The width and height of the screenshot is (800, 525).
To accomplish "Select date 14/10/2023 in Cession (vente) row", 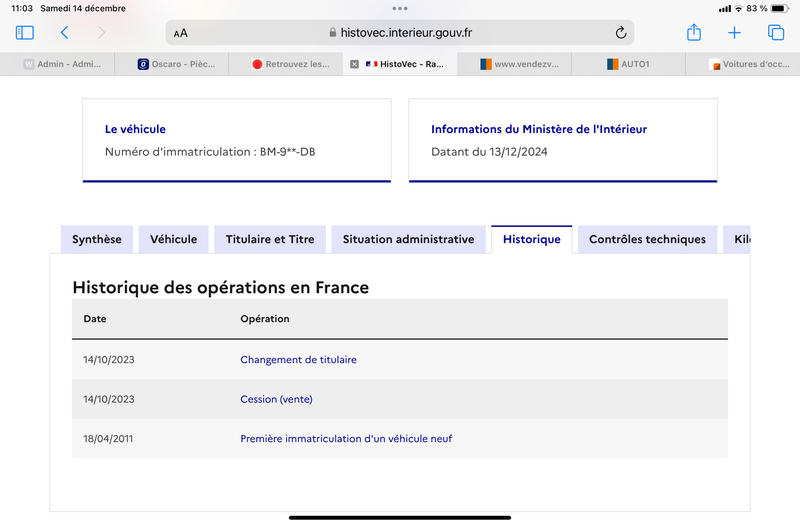I will (x=109, y=399).
